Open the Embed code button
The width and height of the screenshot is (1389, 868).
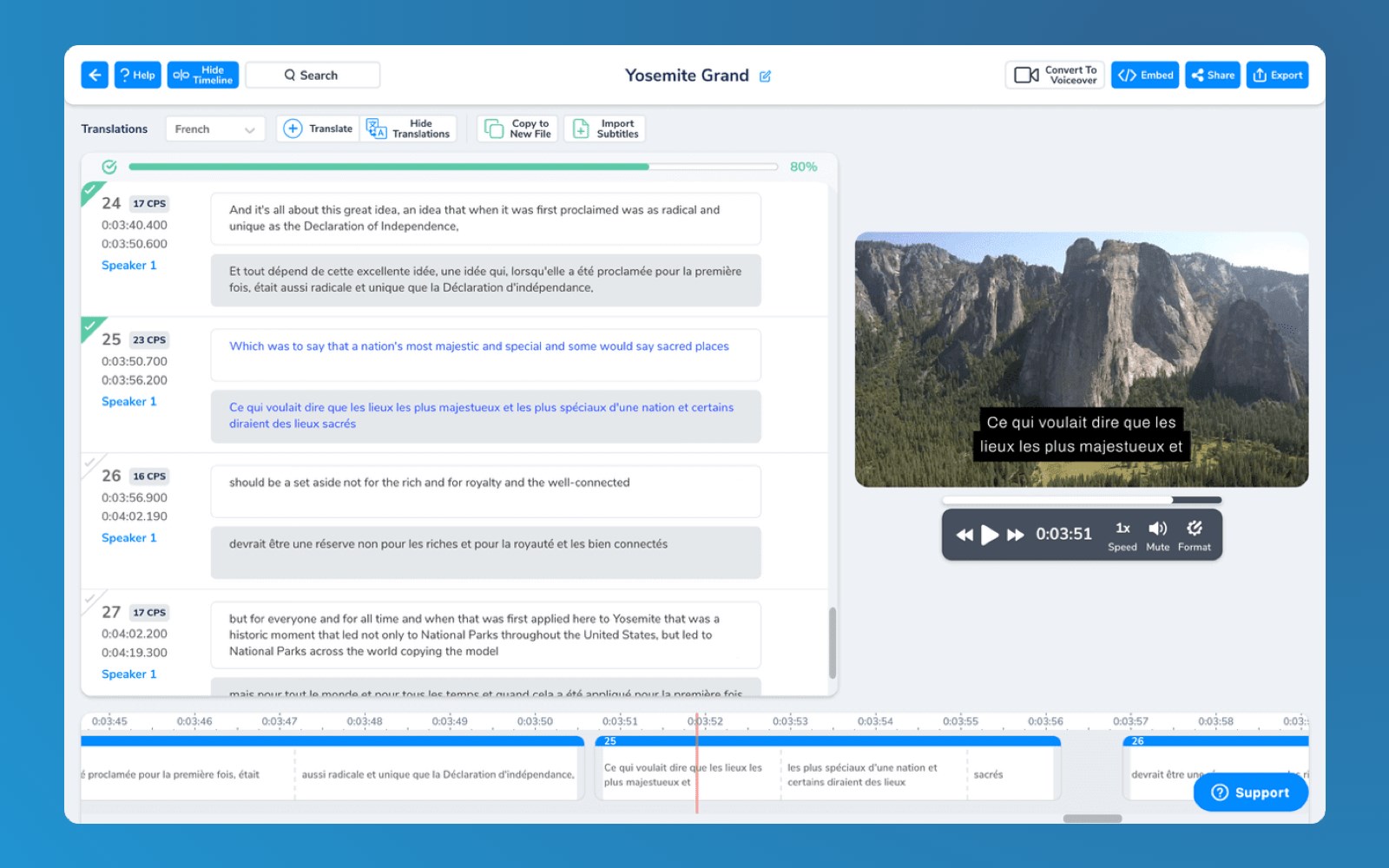point(1145,75)
